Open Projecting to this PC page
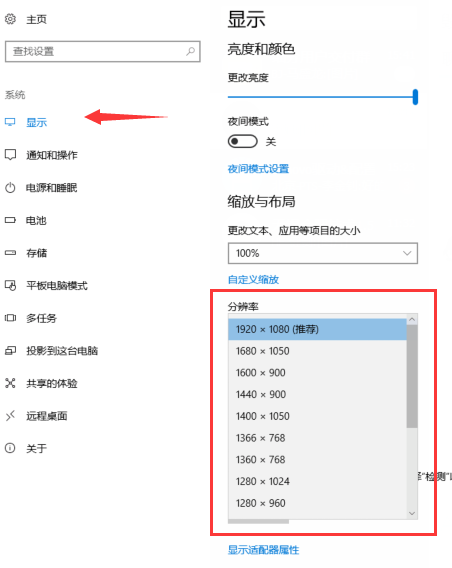The width and height of the screenshot is (452, 568). [x=62, y=351]
